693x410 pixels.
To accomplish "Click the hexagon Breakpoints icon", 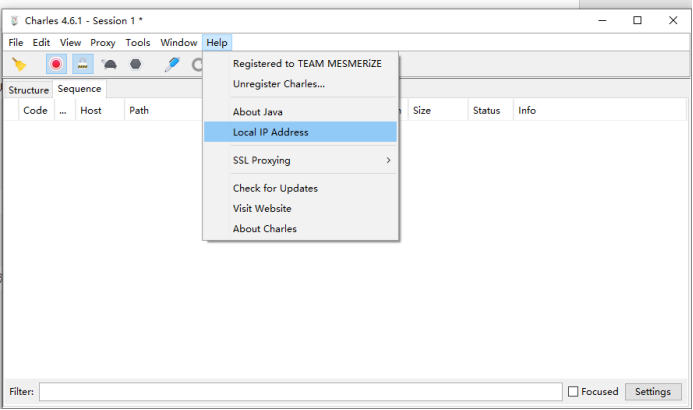I will [136, 65].
